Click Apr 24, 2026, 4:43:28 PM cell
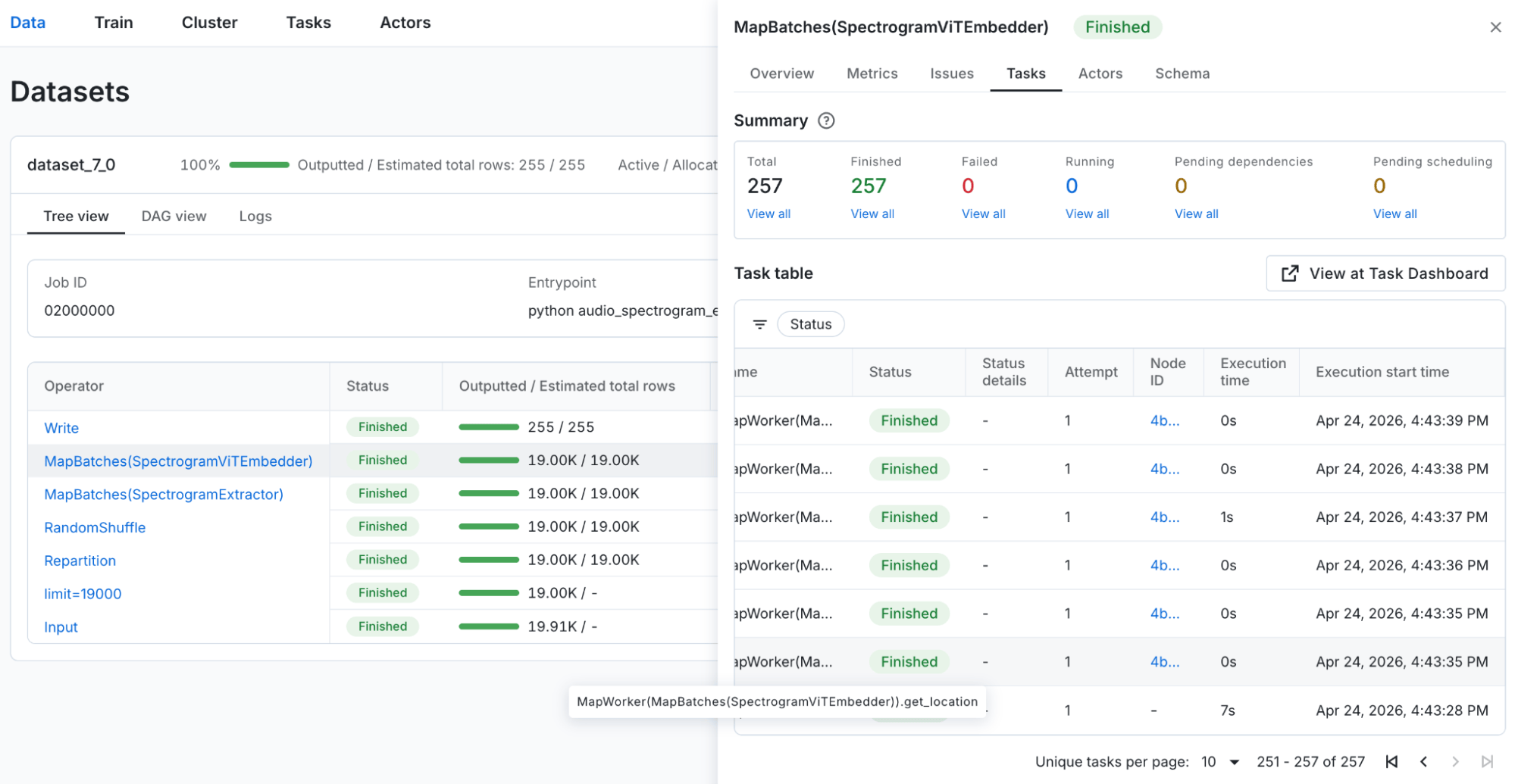The width and height of the screenshot is (1515, 784). (x=1401, y=711)
